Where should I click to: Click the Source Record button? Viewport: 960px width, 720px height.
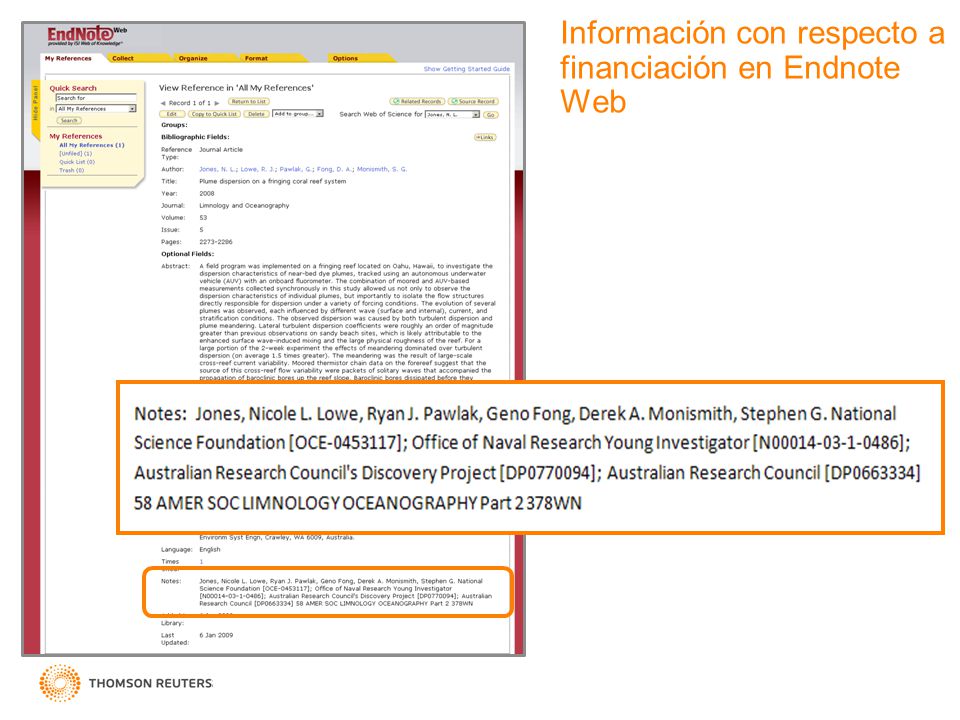point(473,102)
